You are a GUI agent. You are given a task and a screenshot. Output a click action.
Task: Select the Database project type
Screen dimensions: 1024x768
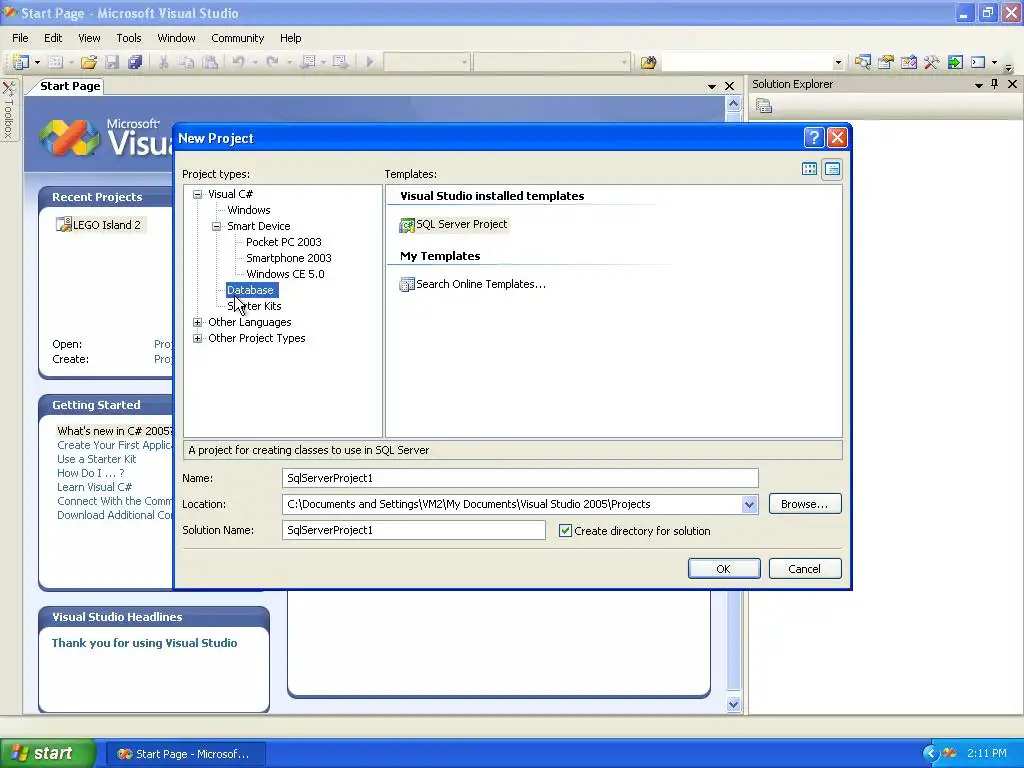point(251,290)
